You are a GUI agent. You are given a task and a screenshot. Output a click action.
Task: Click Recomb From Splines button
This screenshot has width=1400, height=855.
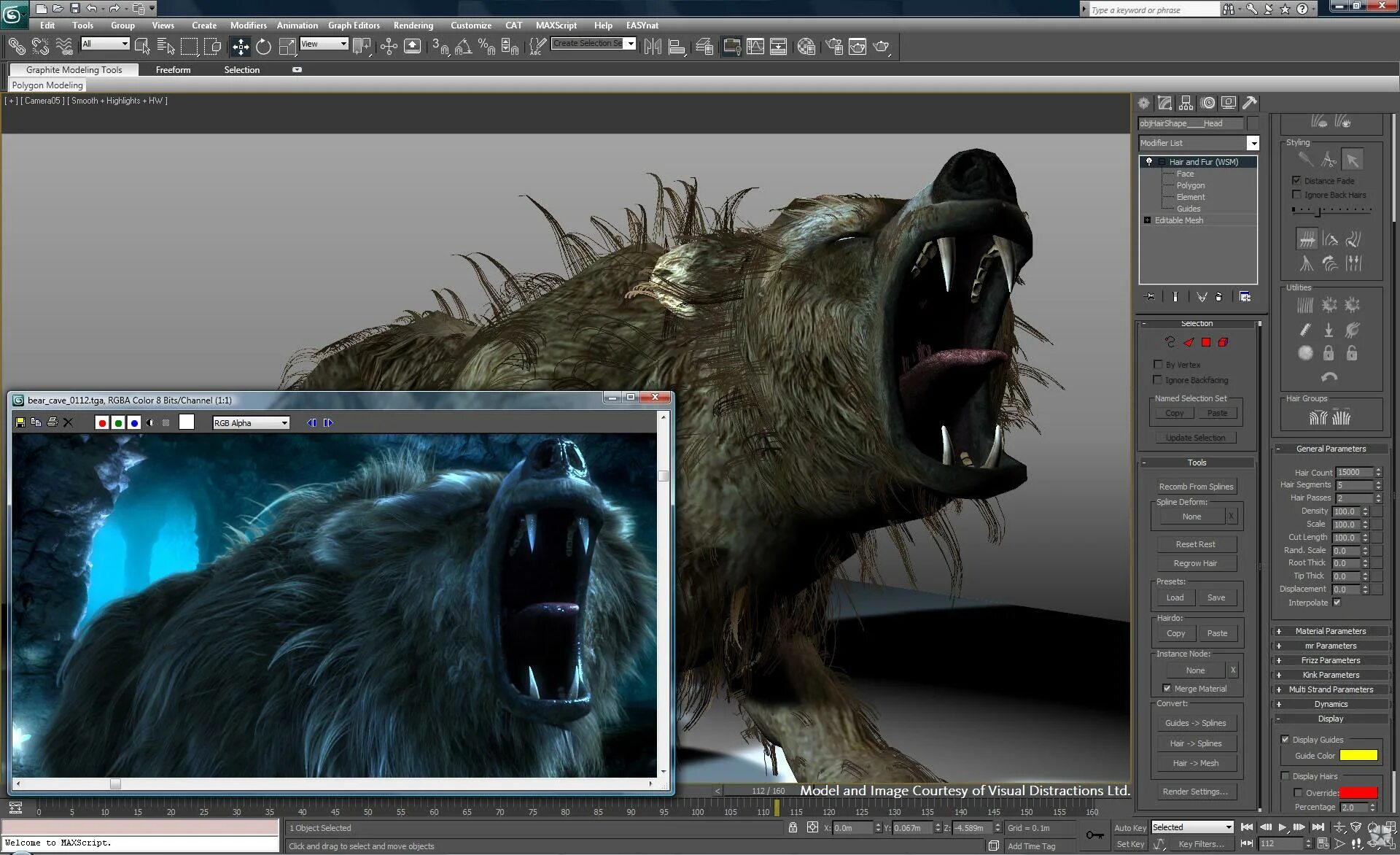click(1196, 486)
